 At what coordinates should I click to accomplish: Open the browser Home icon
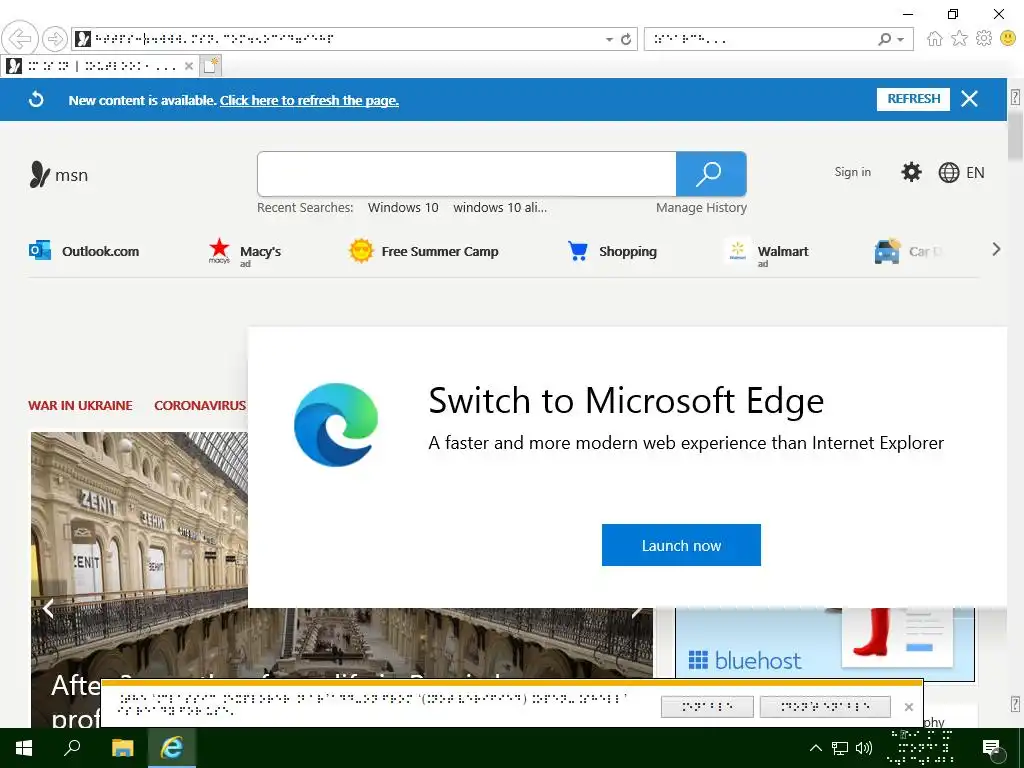click(x=935, y=39)
